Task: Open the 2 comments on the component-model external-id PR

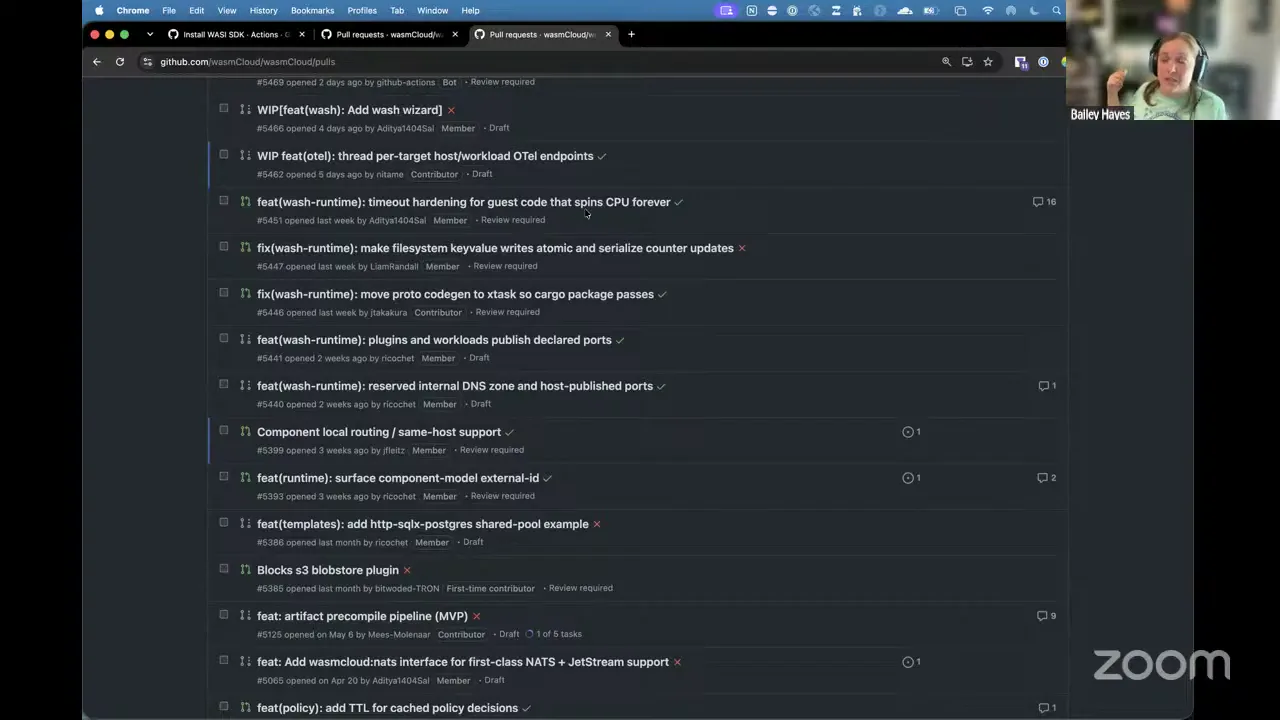Action: point(1046,478)
